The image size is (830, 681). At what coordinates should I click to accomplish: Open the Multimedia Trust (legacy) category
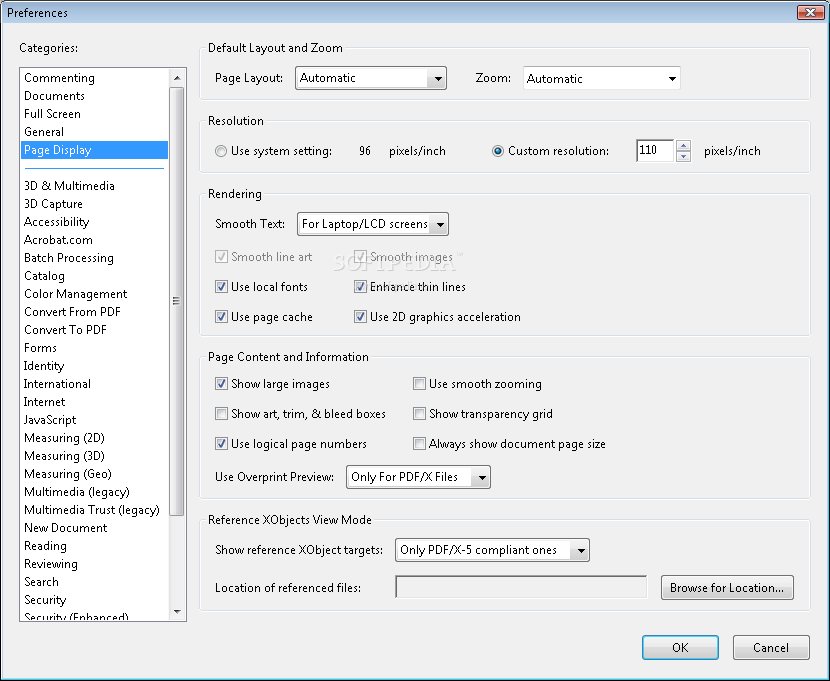pos(92,510)
